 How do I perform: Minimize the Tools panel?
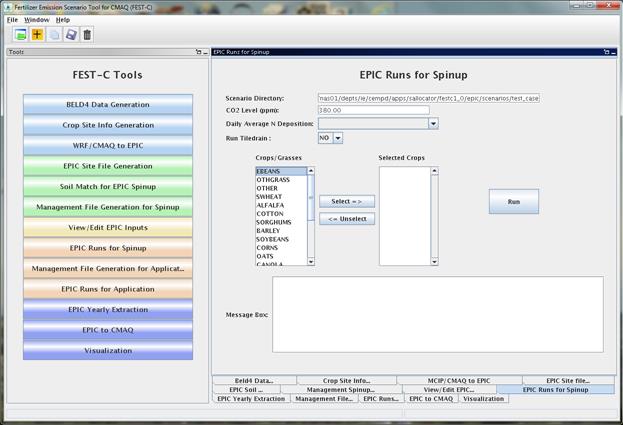click(x=205, y=52)
